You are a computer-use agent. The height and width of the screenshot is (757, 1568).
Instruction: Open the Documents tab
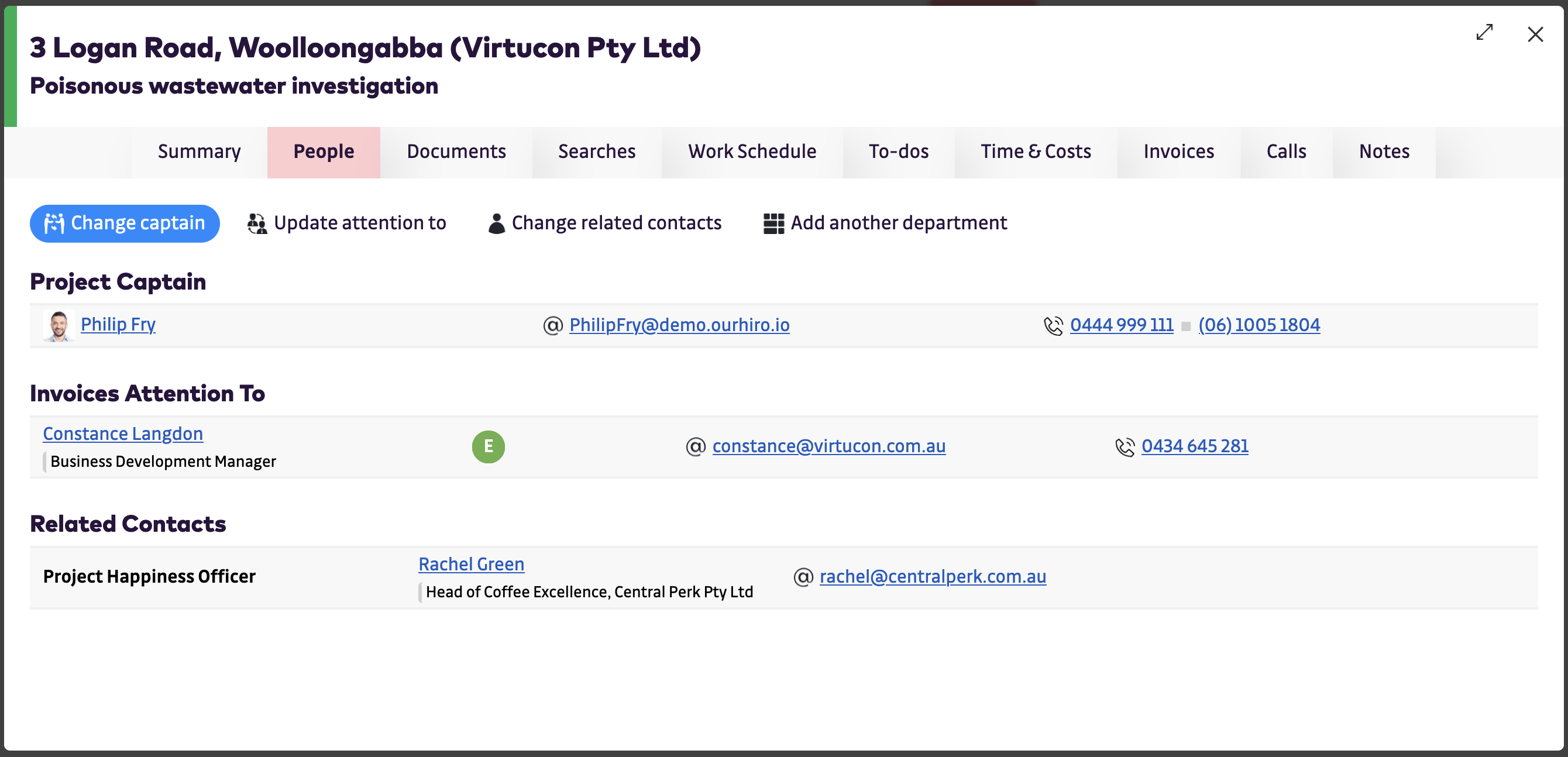pyautogui.click(x=456, y=152)
